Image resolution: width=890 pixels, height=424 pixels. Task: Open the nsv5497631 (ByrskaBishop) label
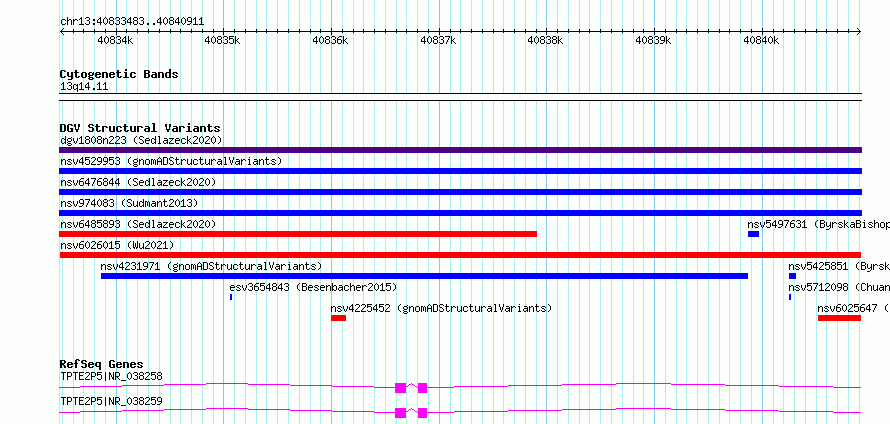point(818,224)
